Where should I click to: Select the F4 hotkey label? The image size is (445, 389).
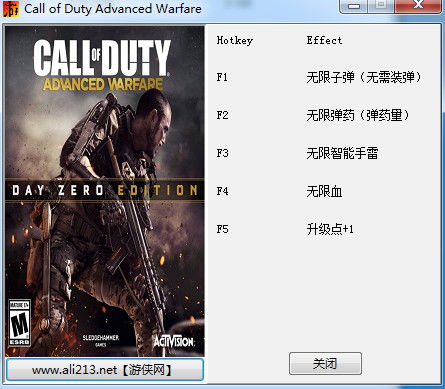pyautogui.click(x=222, y=191)
